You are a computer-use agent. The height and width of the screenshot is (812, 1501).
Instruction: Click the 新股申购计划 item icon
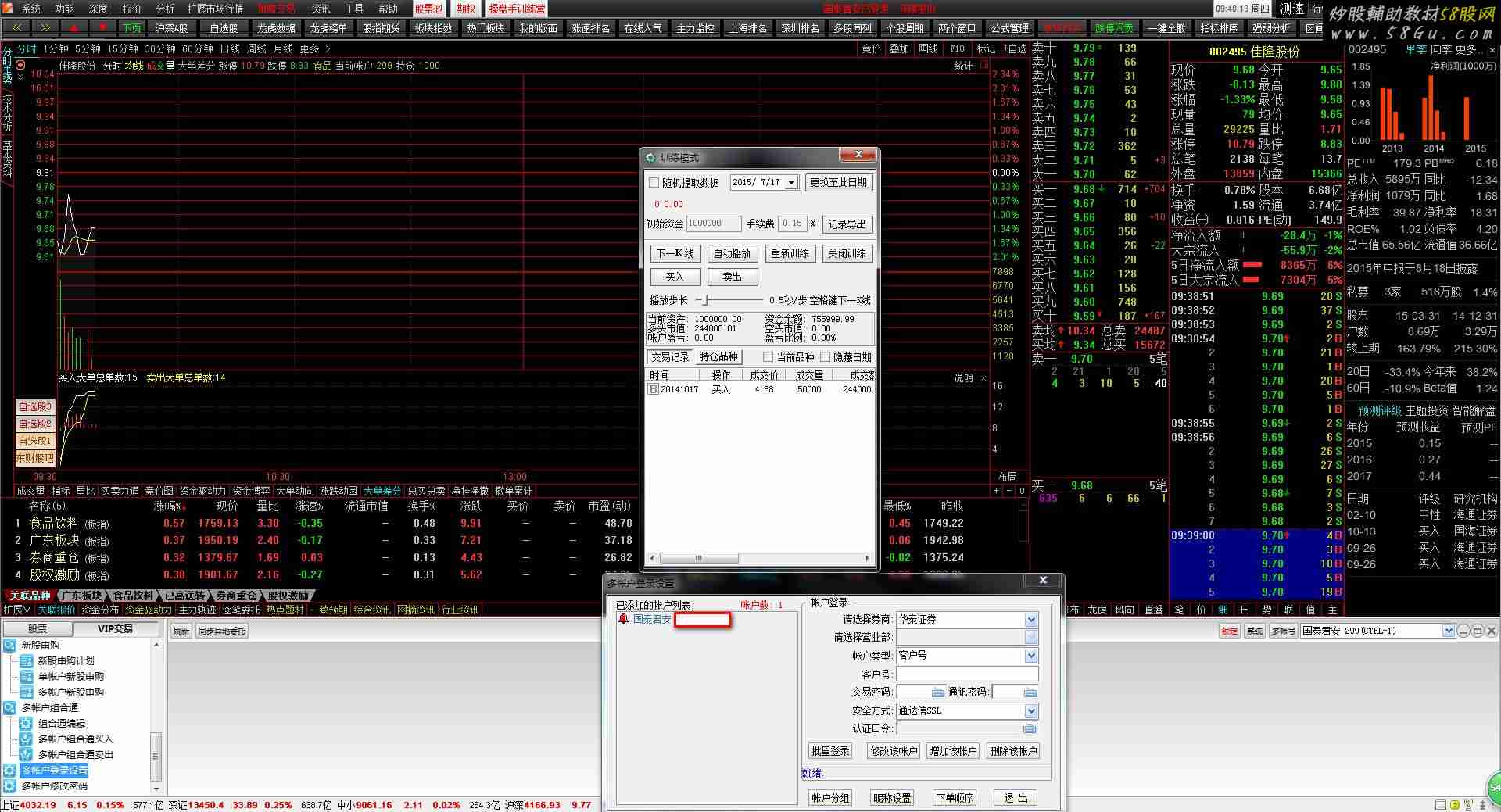(27, 661)
